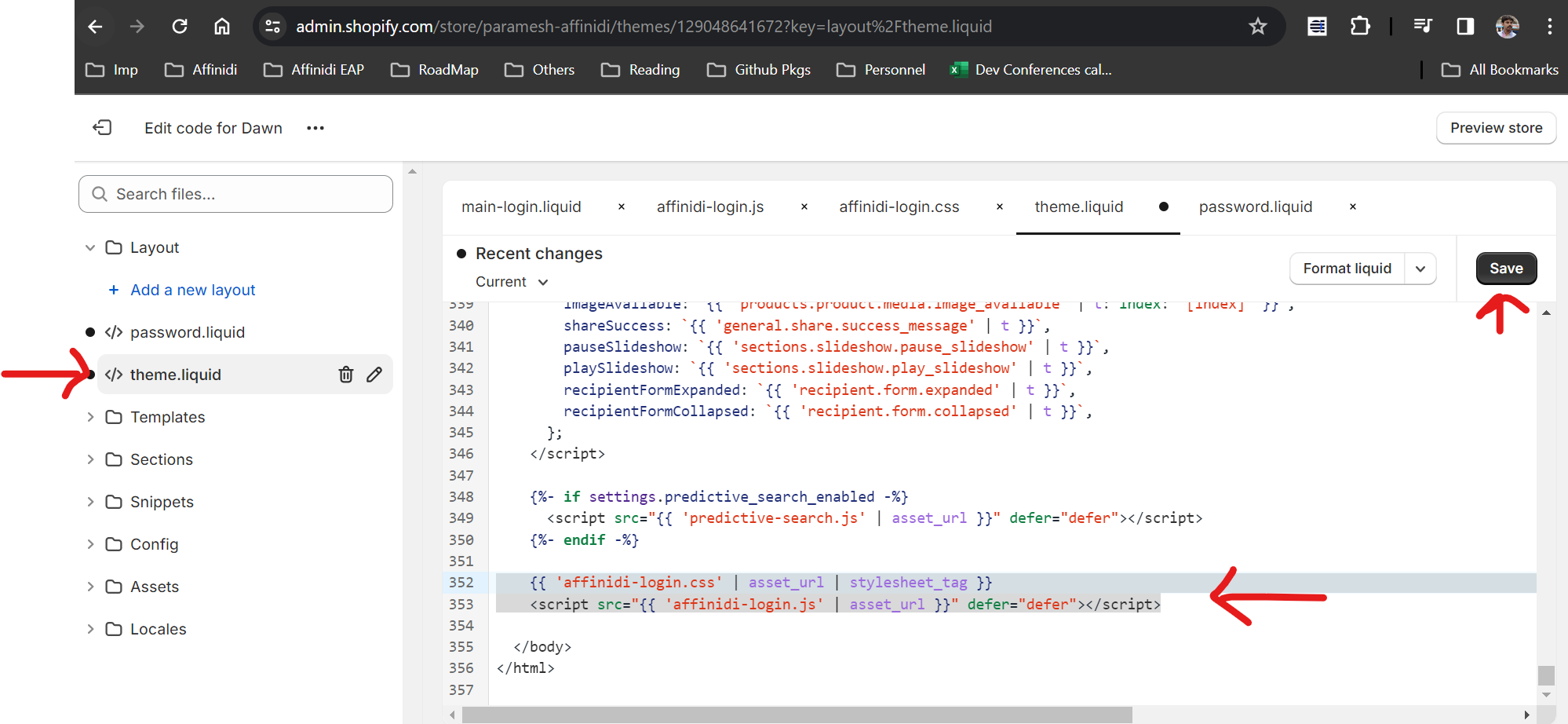Click the editor scroll-right arrow

[x=1526, y=715]
